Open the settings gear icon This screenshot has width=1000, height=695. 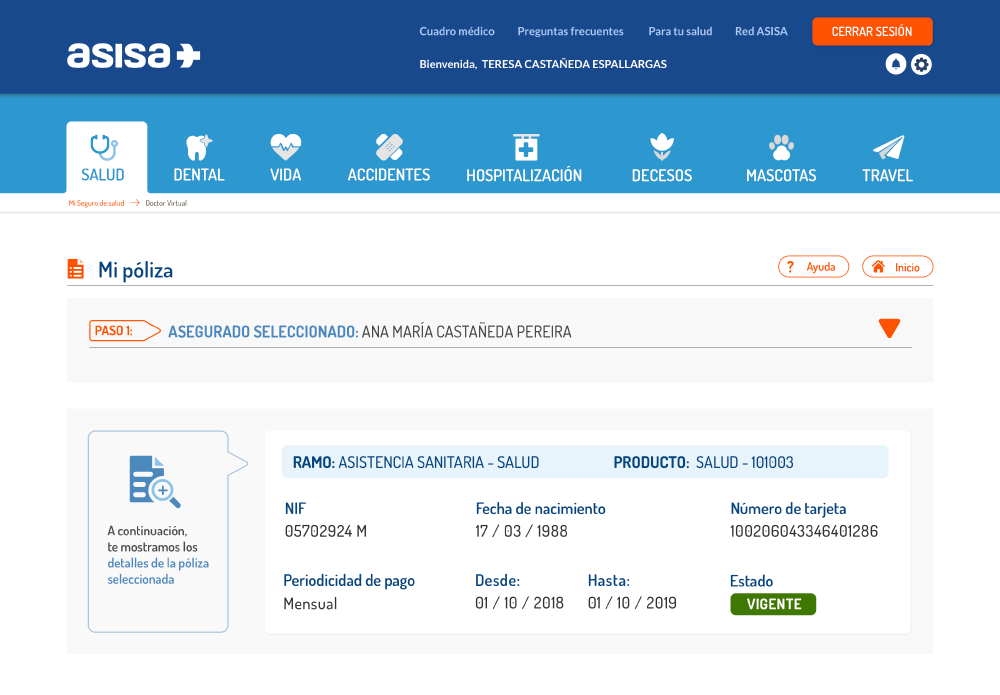(x=921, y=65)
